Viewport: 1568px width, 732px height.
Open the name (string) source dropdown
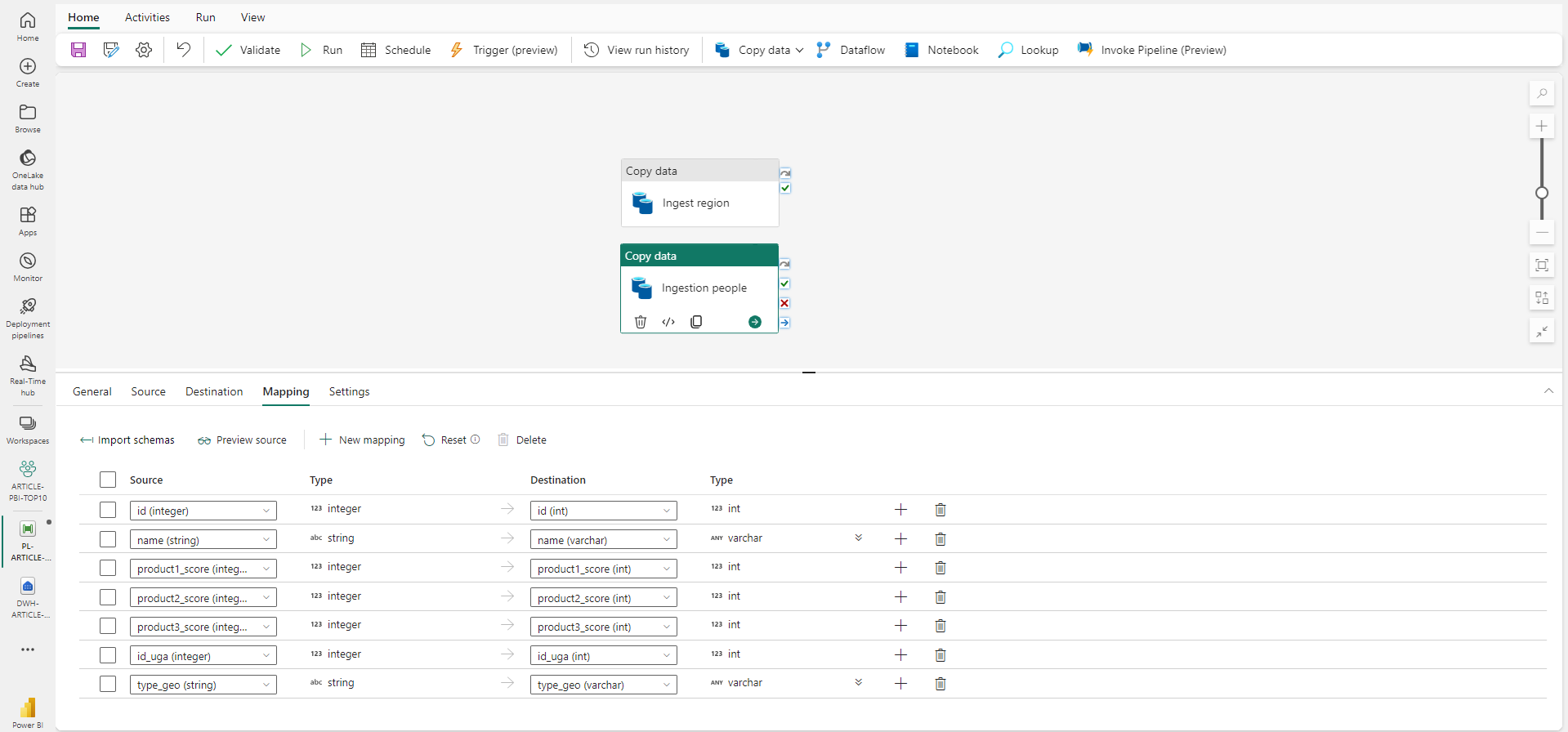point(203,540)
